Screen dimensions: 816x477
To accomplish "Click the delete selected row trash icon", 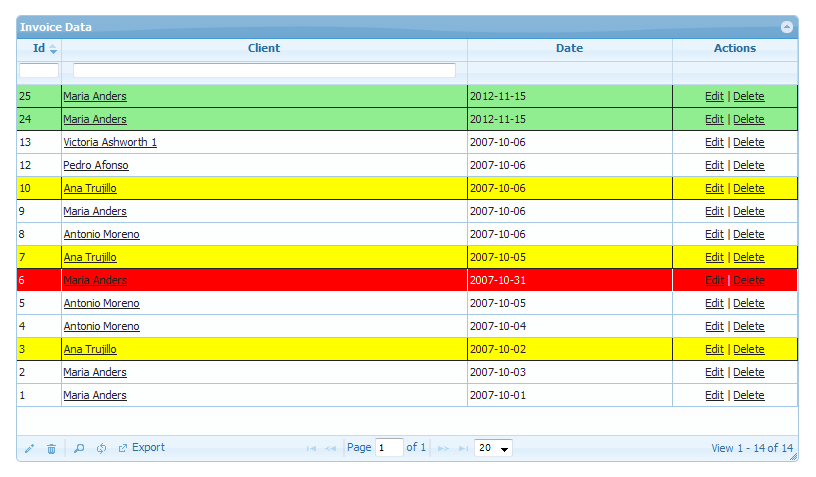I will (51, 449).
